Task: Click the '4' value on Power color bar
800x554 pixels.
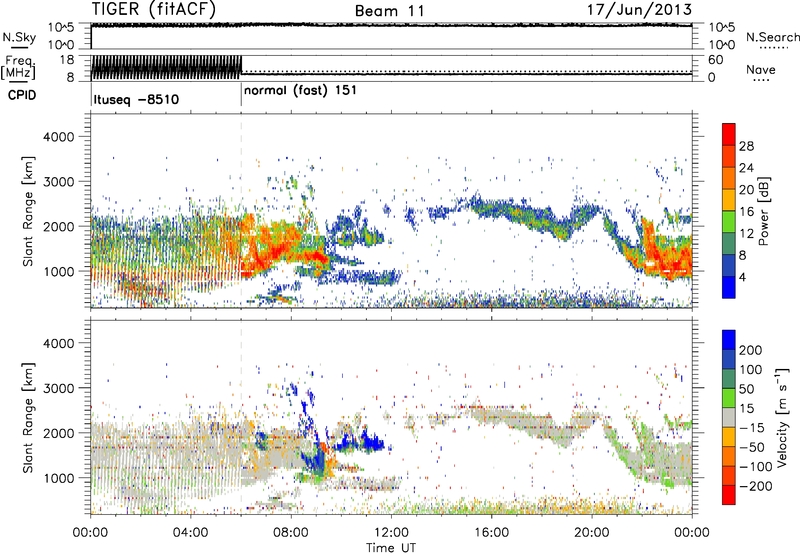Action: [742, 278]
